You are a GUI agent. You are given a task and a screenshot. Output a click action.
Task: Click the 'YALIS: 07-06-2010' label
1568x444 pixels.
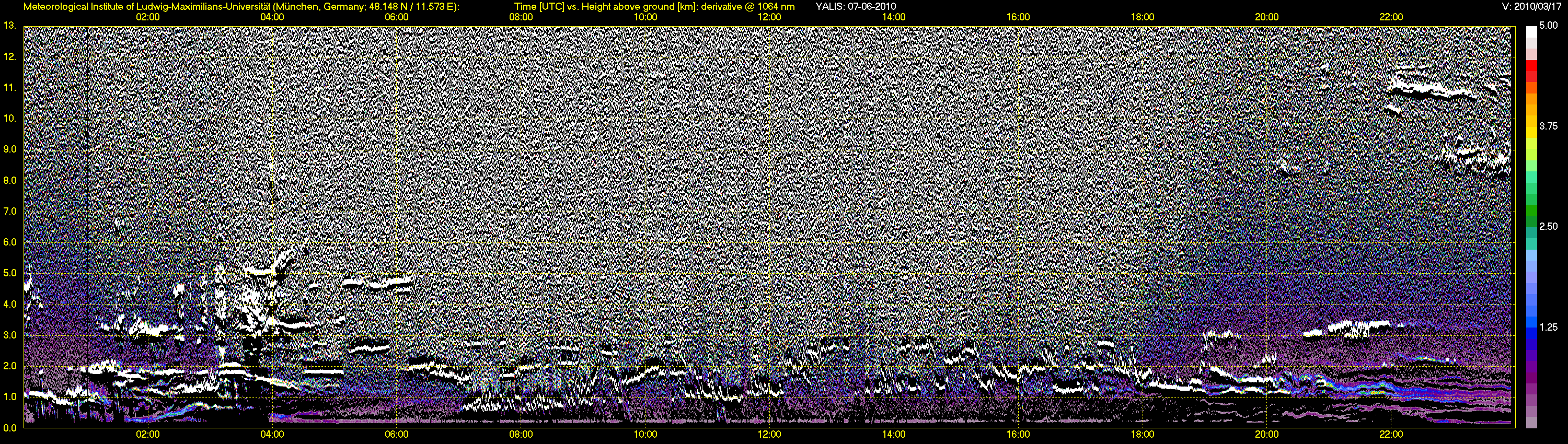click(855, 6)
